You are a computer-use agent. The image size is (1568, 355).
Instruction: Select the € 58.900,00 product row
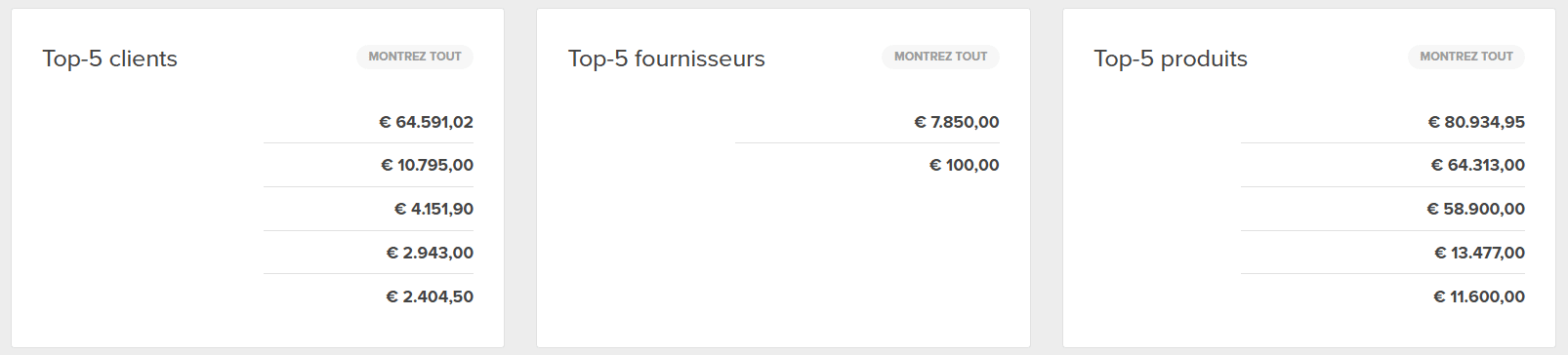click(1382, 209)
